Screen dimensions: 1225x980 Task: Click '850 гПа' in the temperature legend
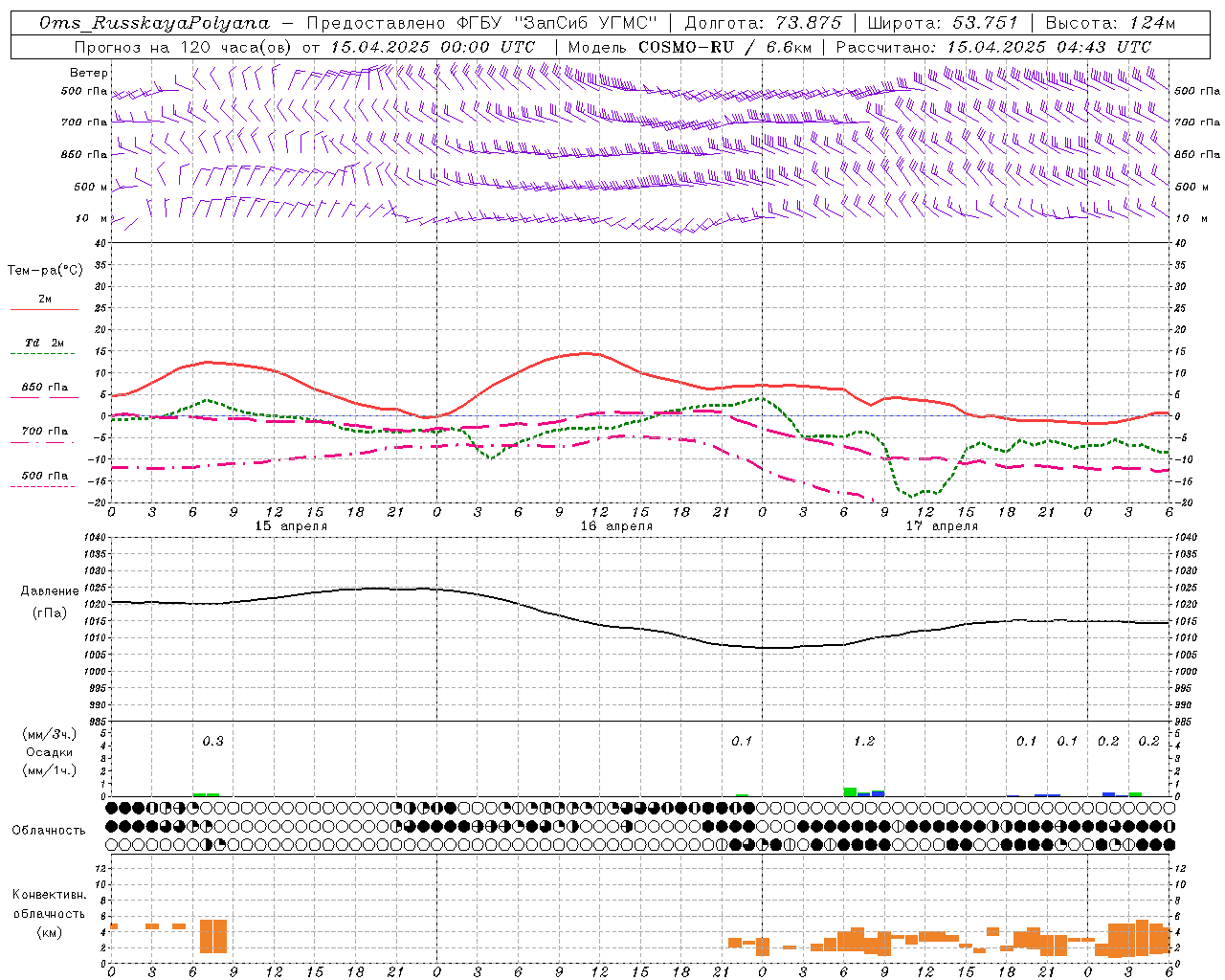[44, 388]
